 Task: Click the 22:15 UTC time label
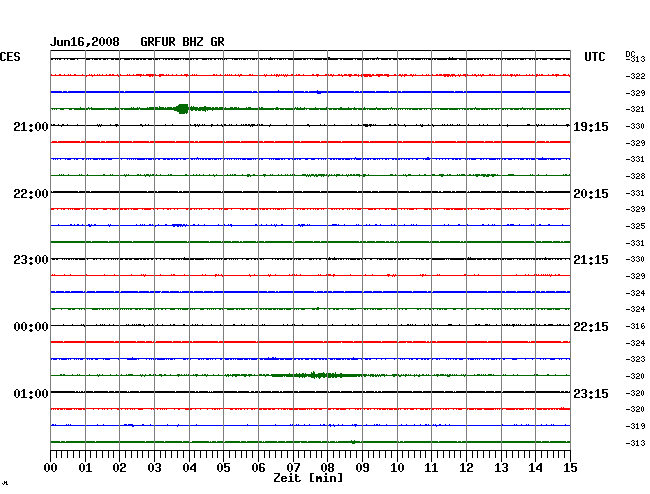point(591,327)
